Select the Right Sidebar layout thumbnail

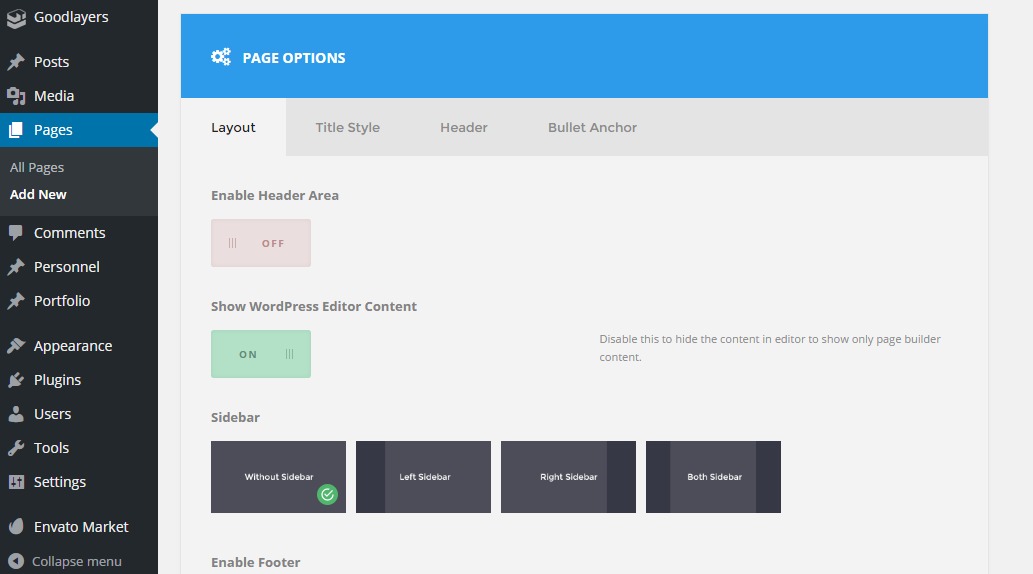[x=568, y=477]
